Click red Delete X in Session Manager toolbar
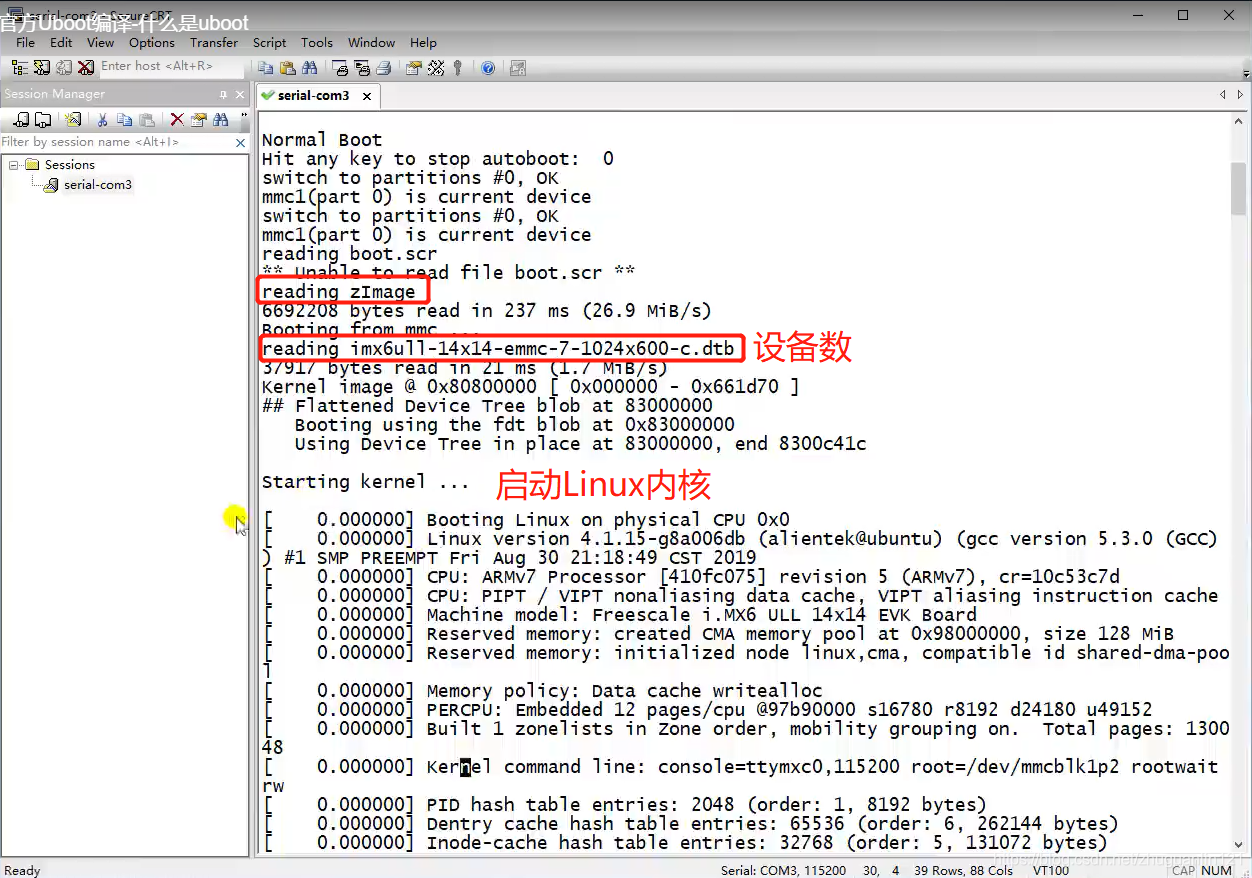Viewport: 1252px width, 878px height. (177, 120)
